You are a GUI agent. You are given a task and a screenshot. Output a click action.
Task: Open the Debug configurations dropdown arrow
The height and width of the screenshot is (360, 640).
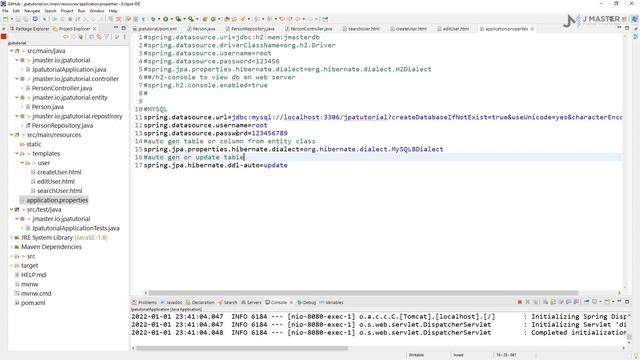159,19
